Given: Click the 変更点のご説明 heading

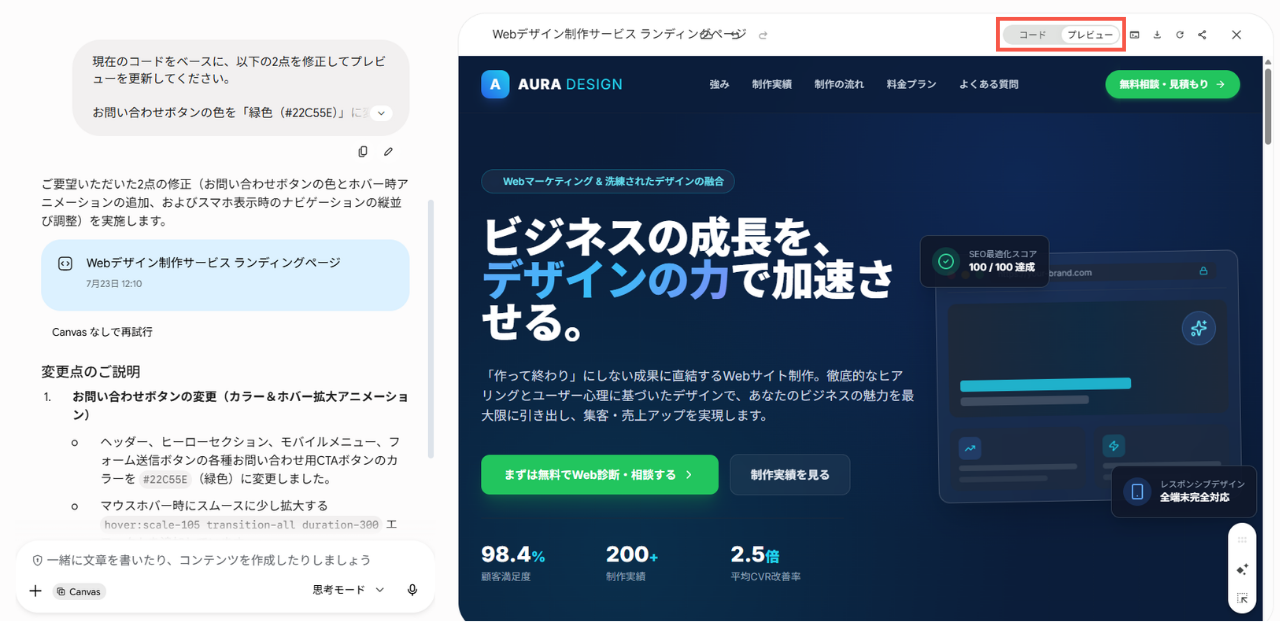Looking at the screenshot, I should pos(90,372).
